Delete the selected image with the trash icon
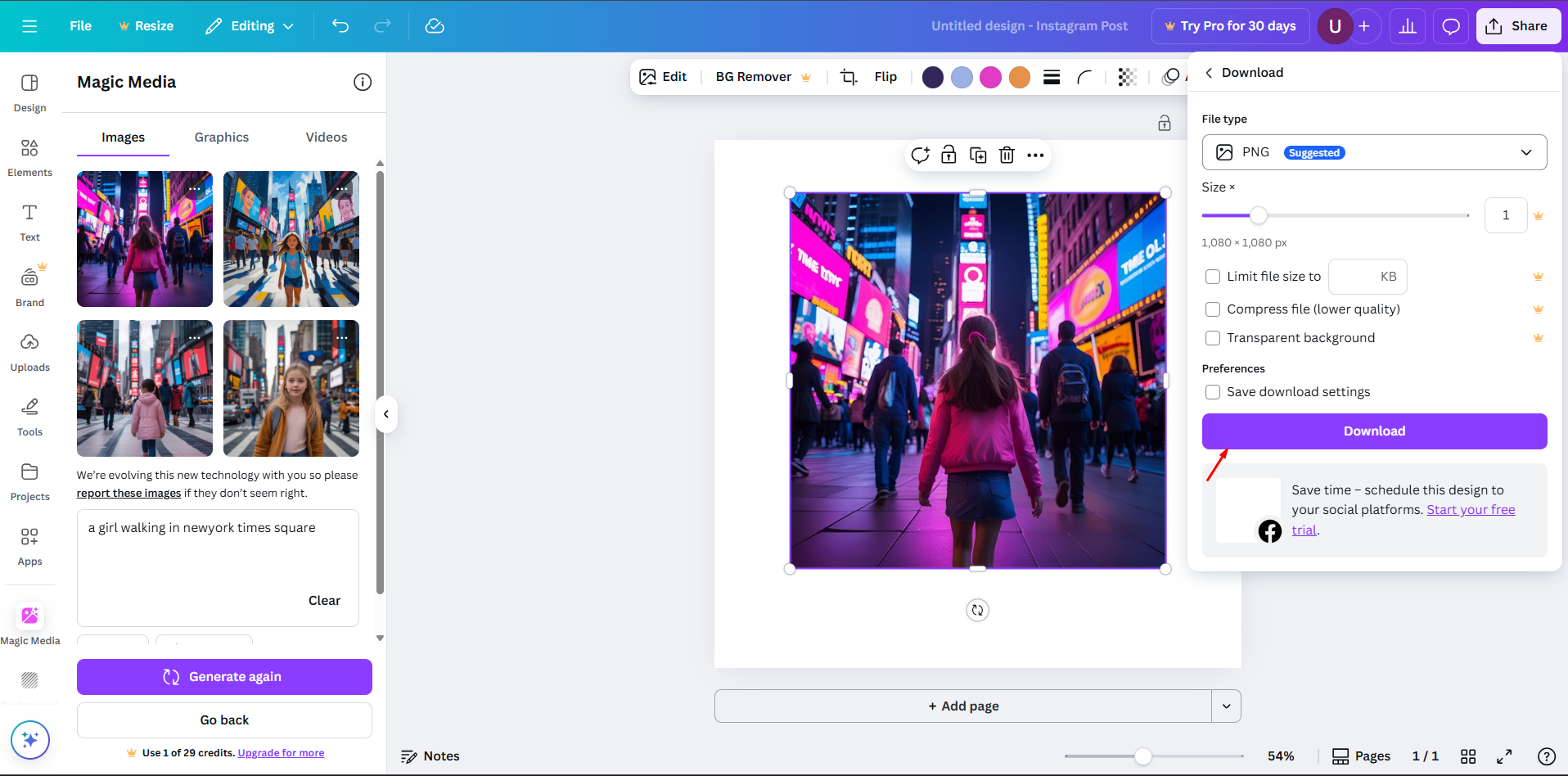 1007,155
